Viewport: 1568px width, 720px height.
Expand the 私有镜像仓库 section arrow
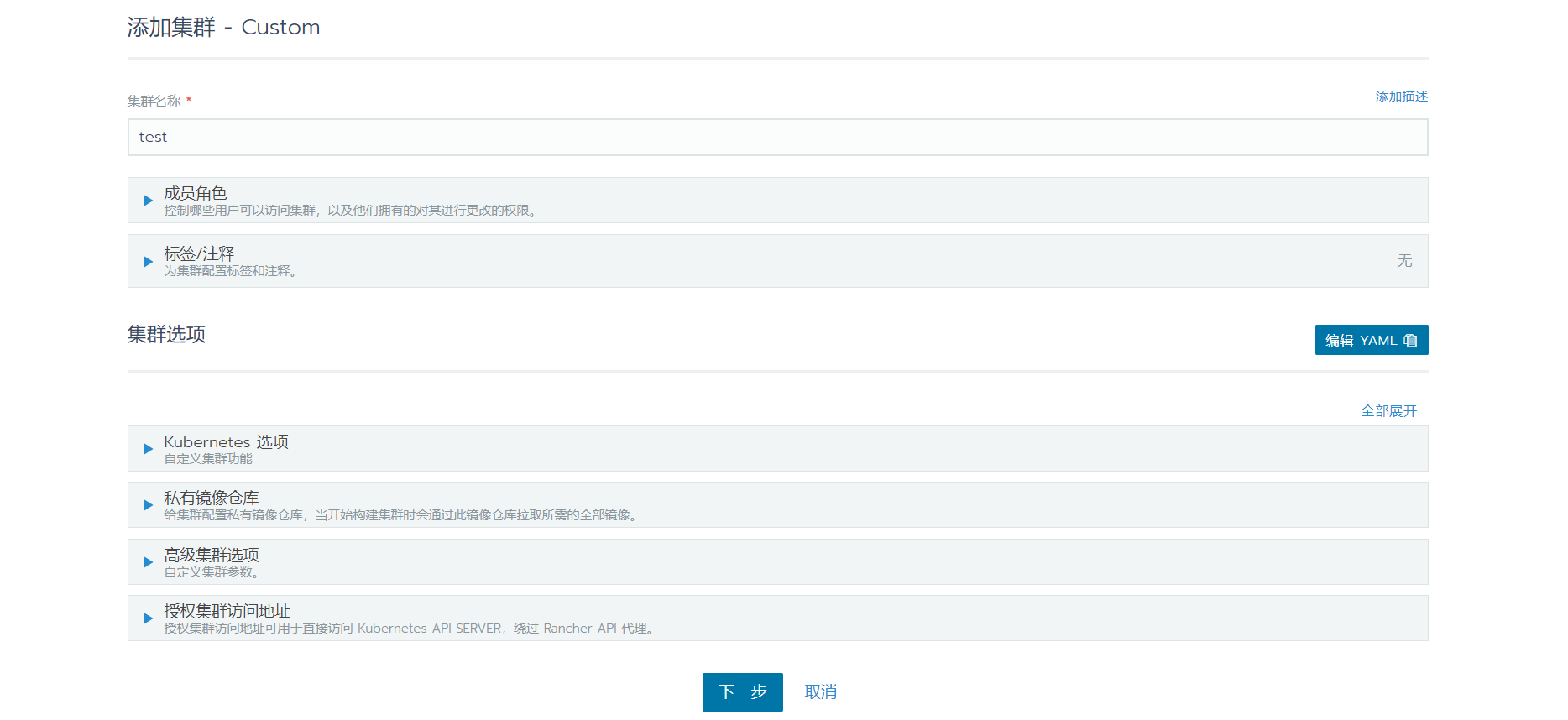[149, 505]
